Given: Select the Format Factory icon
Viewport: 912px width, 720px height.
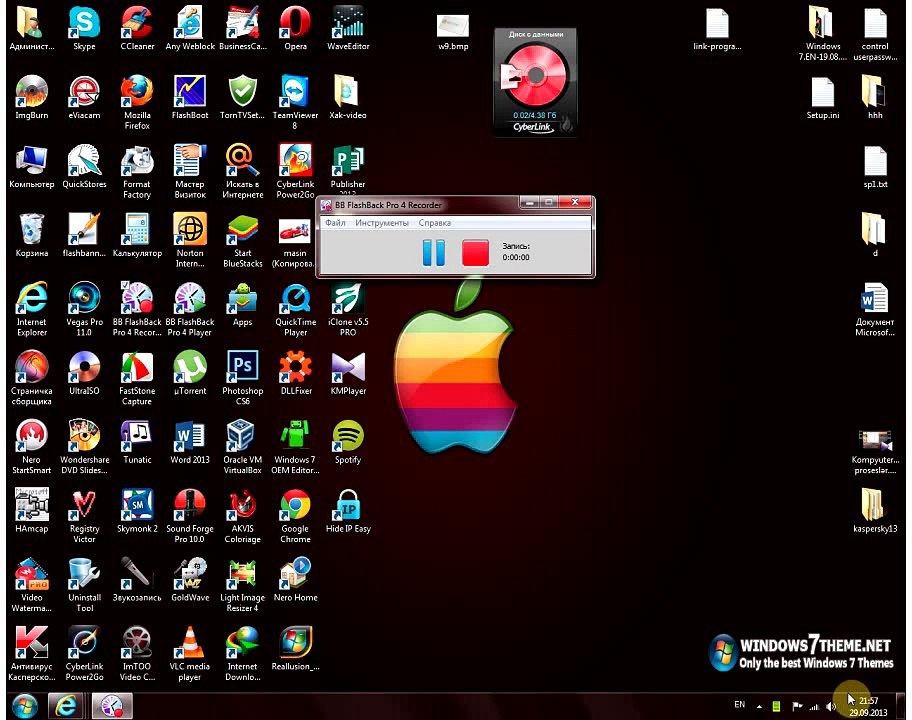Looking at the screenshot, I should tap(137, 171).
